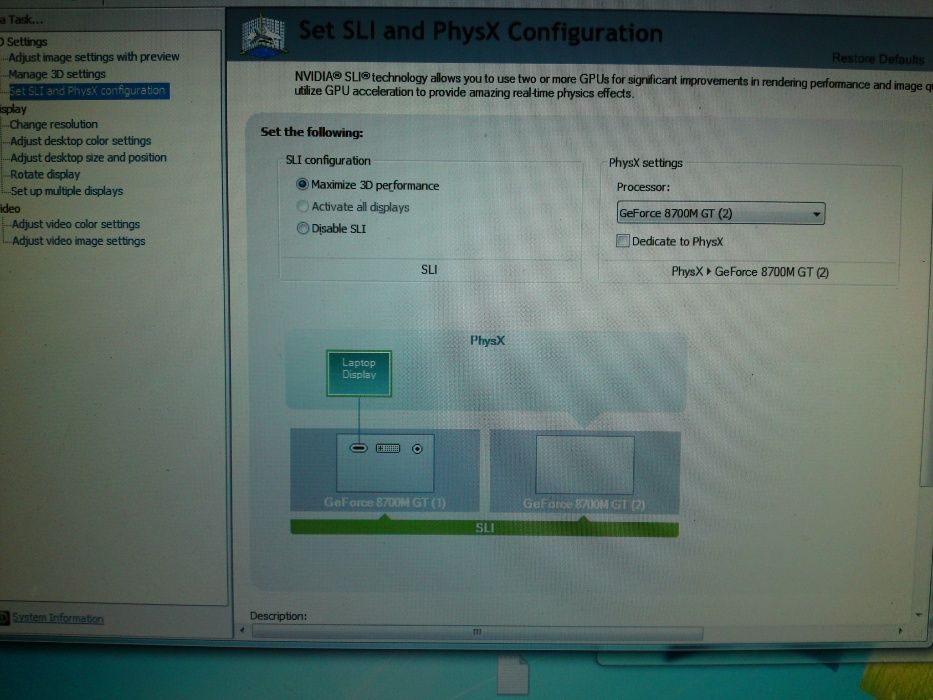The height and width of the screenshot is (700, 933).
Task: Click the Restore Defaults link
Action: pyautogui.click(x=878, y=58)
